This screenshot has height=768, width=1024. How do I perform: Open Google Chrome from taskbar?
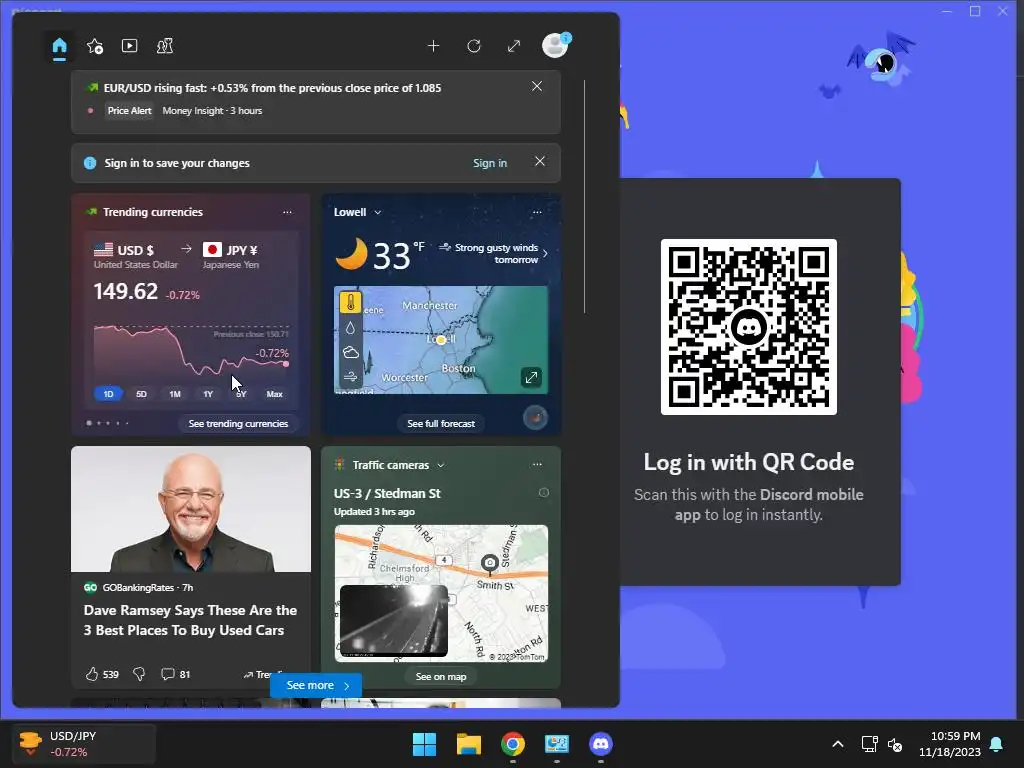pos(513,744)
